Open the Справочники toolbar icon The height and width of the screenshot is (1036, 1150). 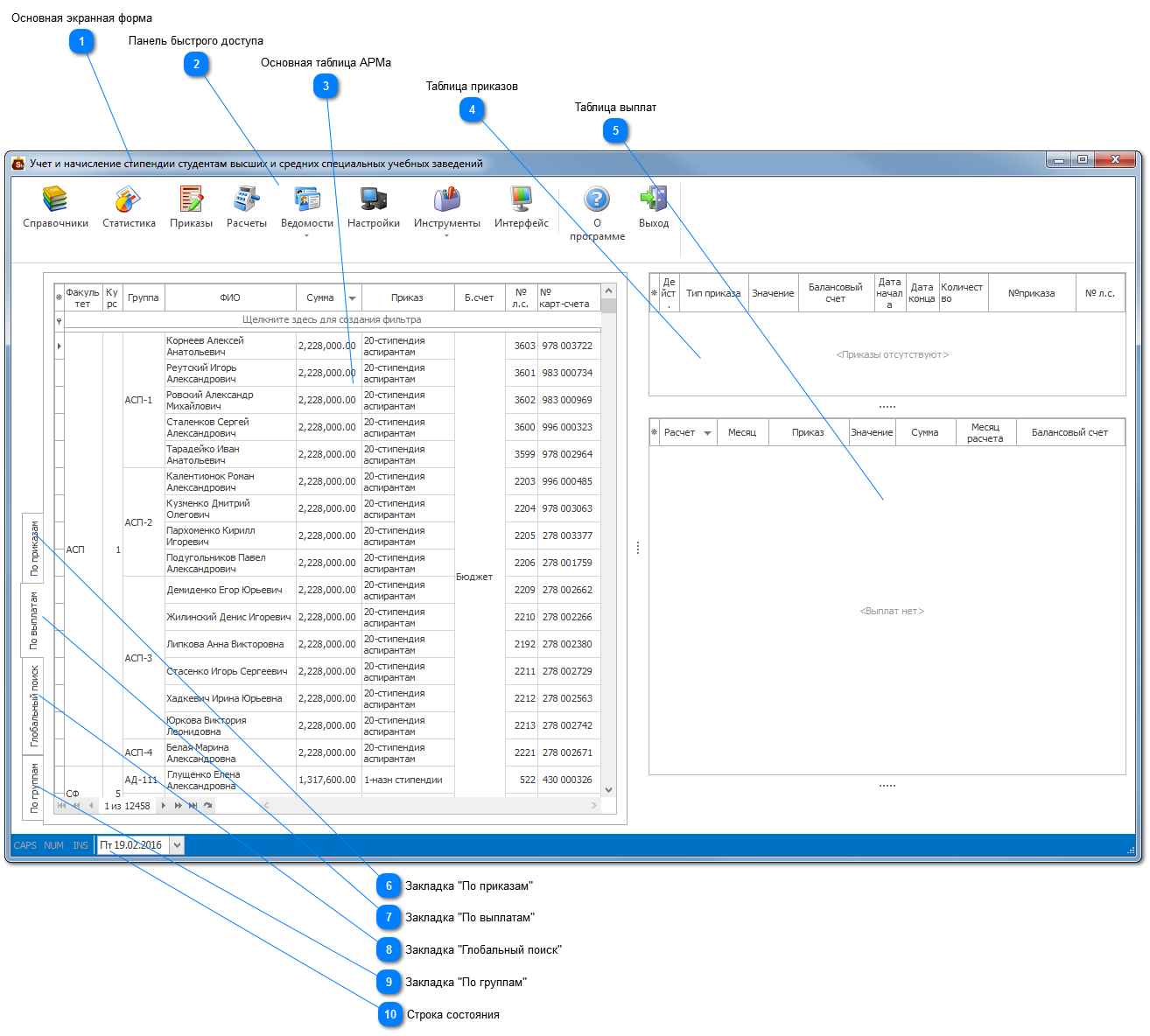point(55,199)
